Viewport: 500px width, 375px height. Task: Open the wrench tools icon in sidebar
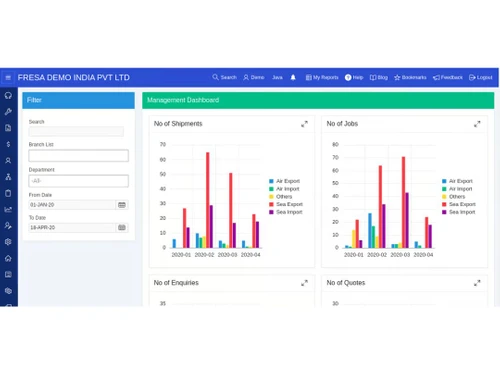(x=8, y=112)
